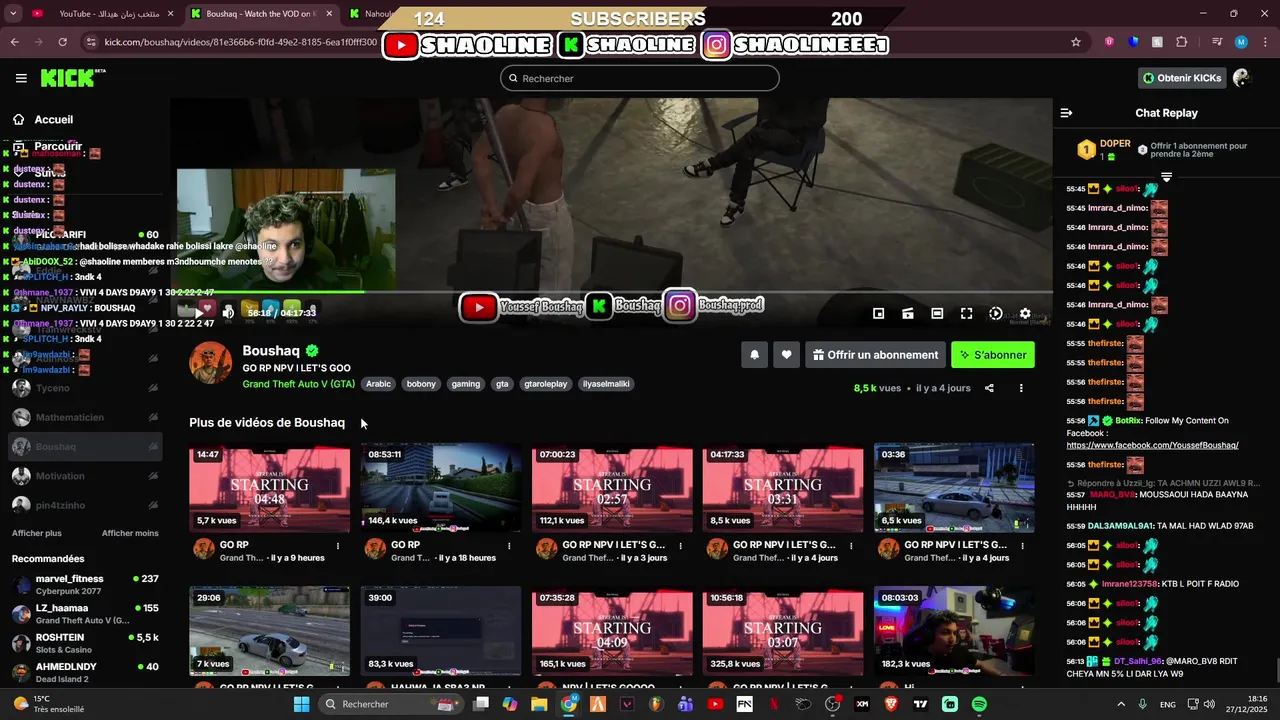Open the browser address bar URL

tap(240, 42)
